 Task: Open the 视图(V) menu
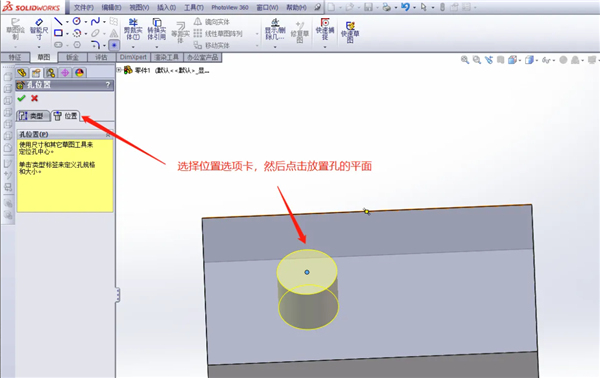point(139,7)
